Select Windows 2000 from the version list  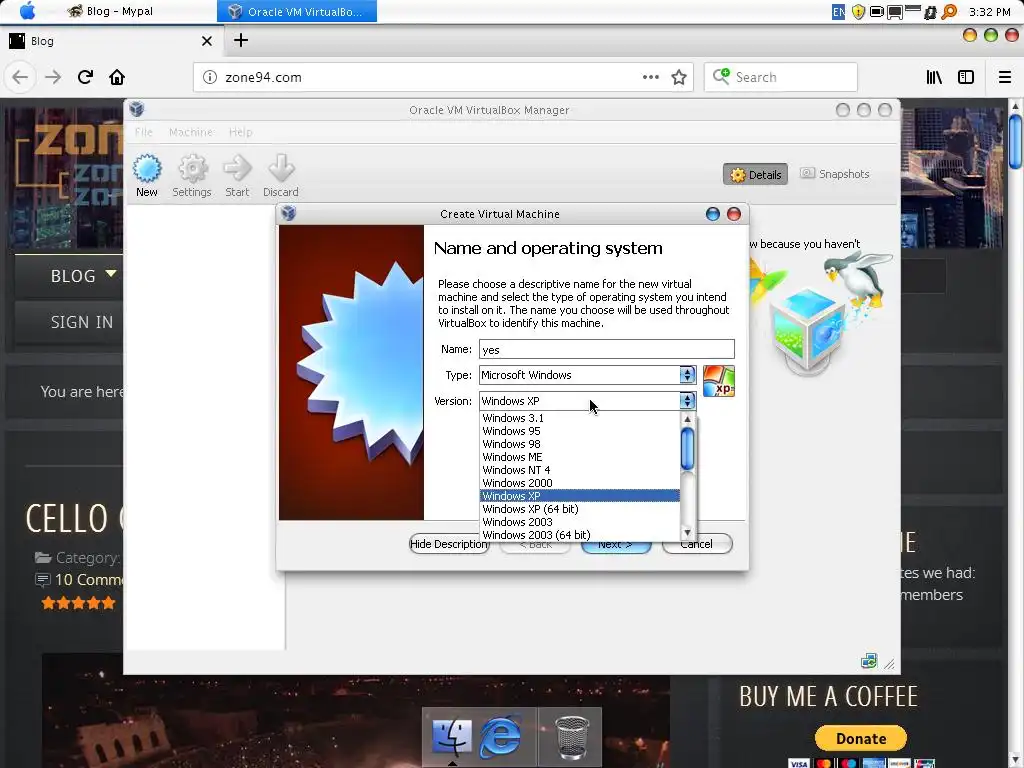point(579,483)
